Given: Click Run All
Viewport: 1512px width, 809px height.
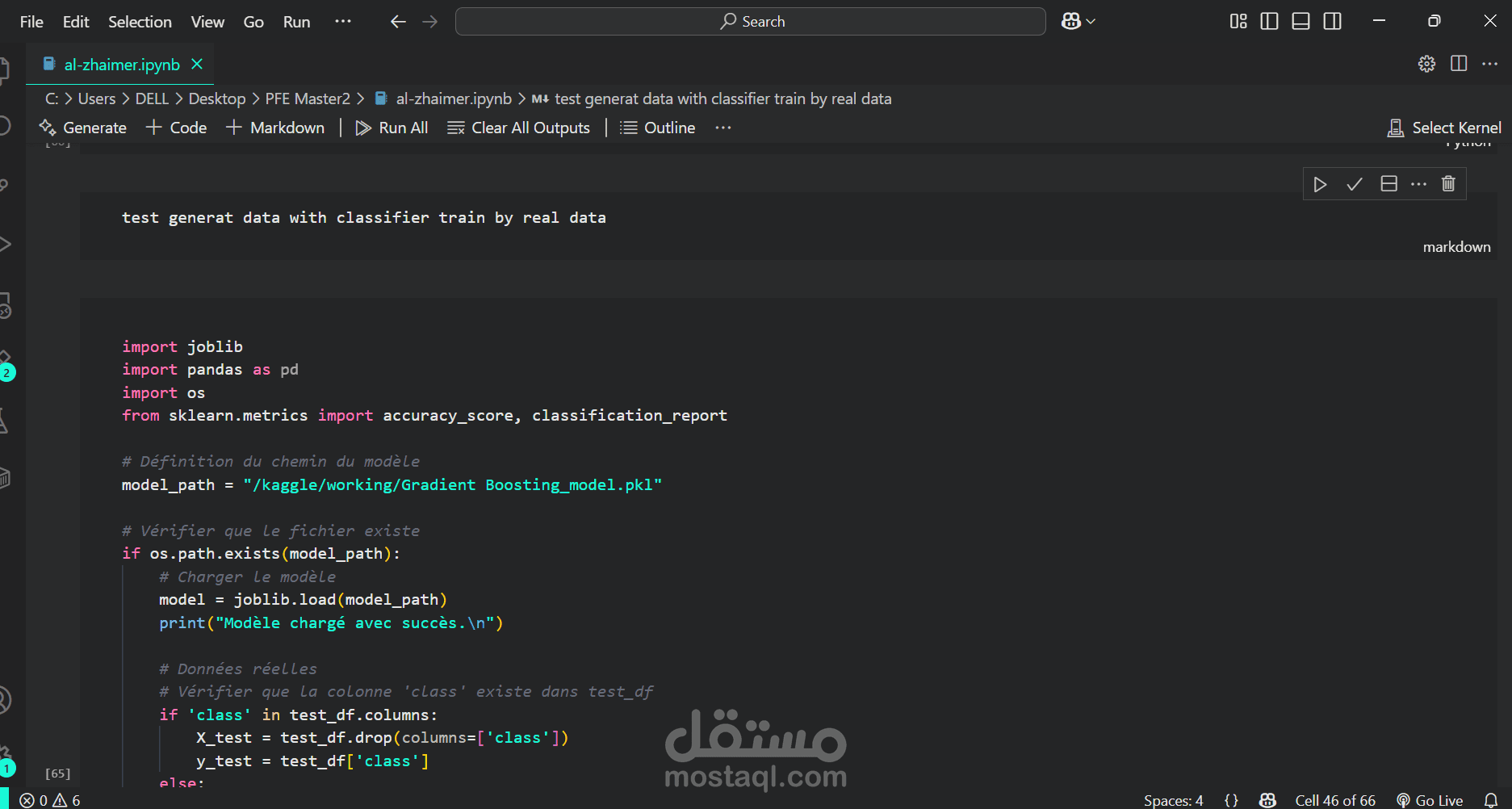Looking at the screenshot, I should click(x=392, y=128).
